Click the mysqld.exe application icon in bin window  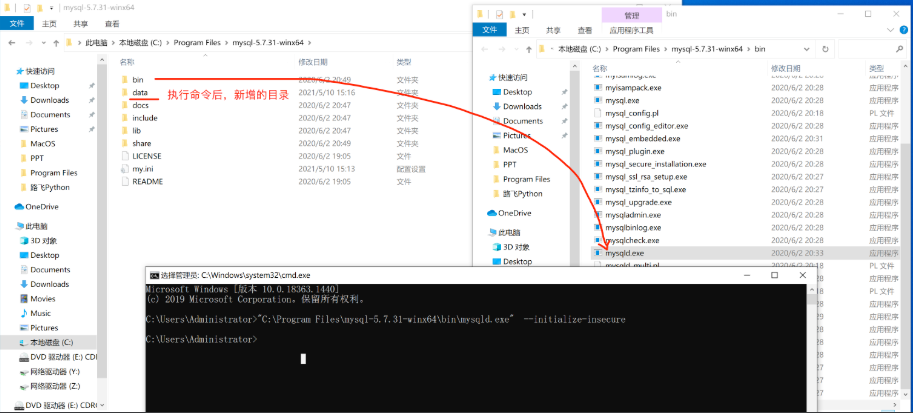(x=597, y=253)
